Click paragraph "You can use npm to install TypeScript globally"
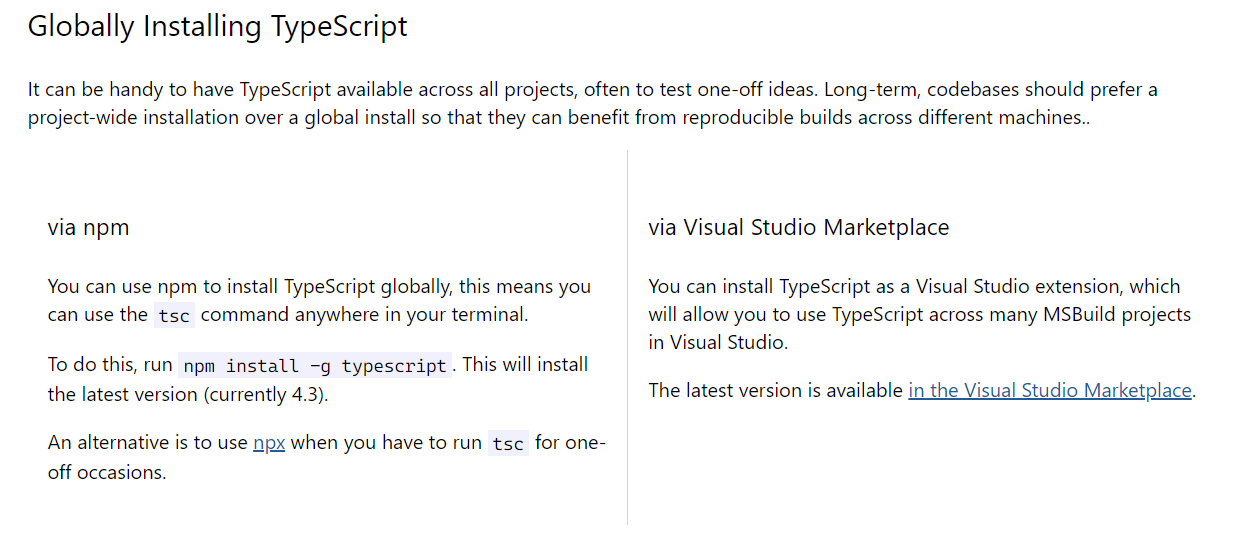1250x545 pixels. (x=319, y=300)
